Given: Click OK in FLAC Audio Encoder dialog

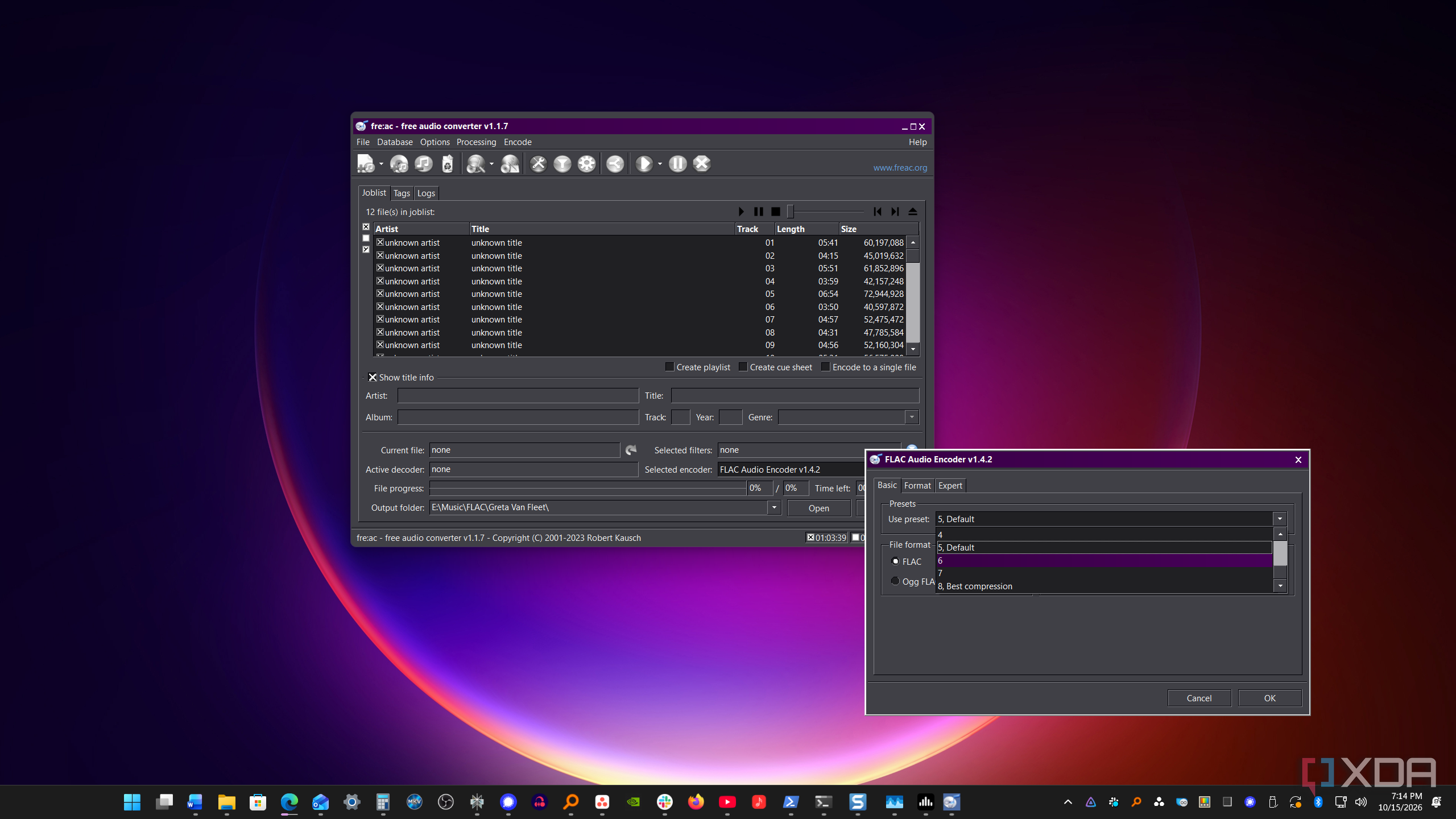Looking at the screenshot, I should coord(1270,698).
